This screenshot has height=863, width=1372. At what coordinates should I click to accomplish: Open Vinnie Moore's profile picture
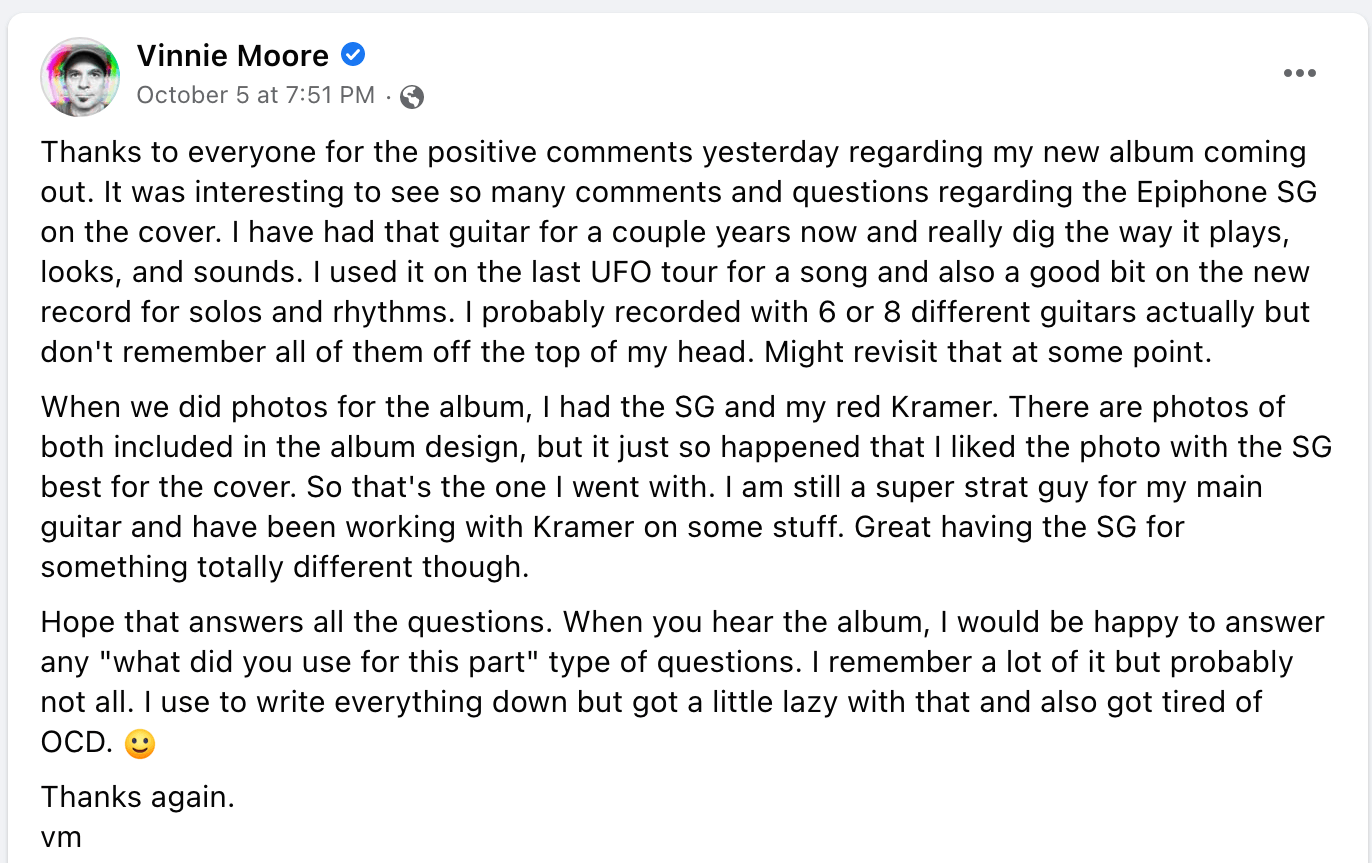coord(80,77)
